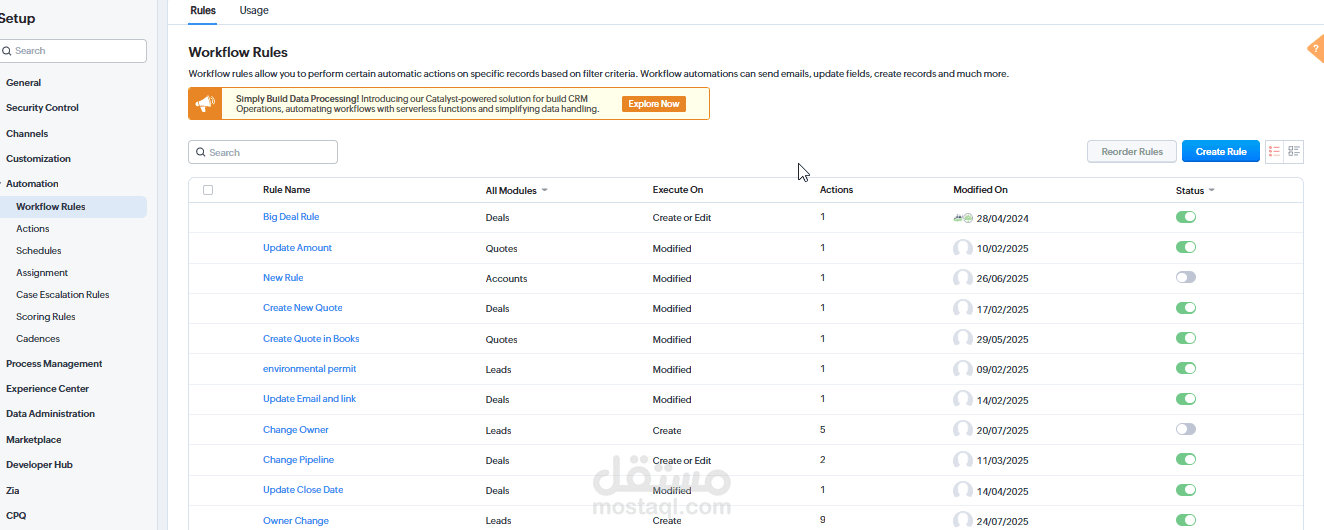
Task: Open Developer Hub in the sidebar
Action: [x=39, y=465]
